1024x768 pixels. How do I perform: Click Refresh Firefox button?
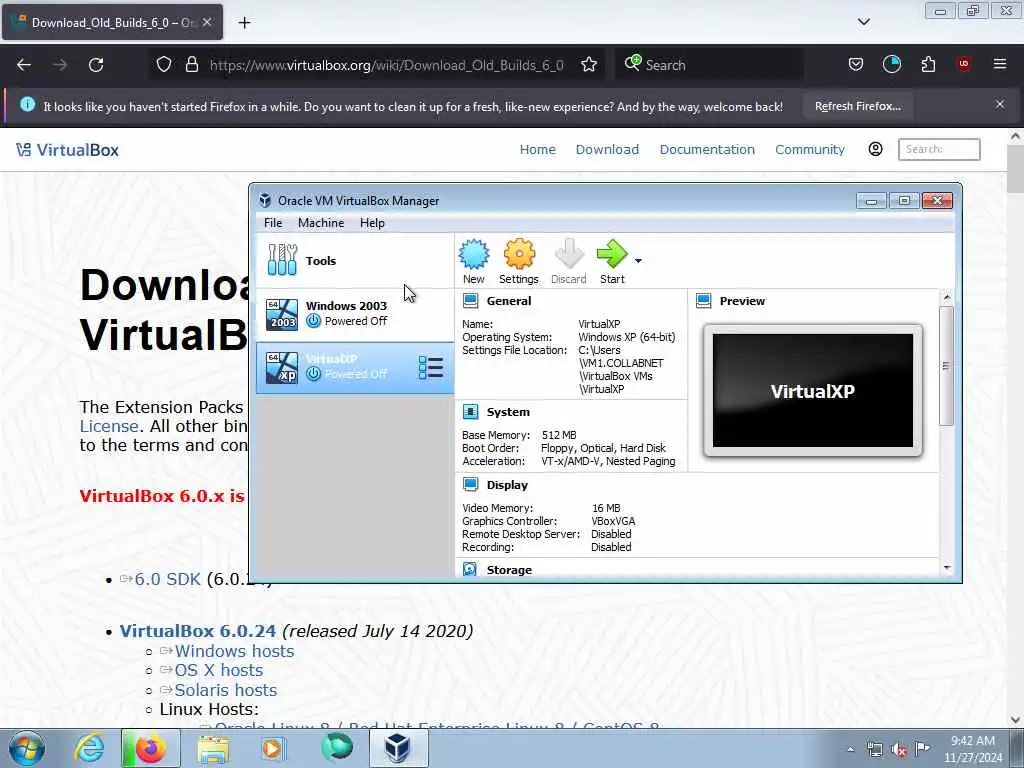pos(857,106)
